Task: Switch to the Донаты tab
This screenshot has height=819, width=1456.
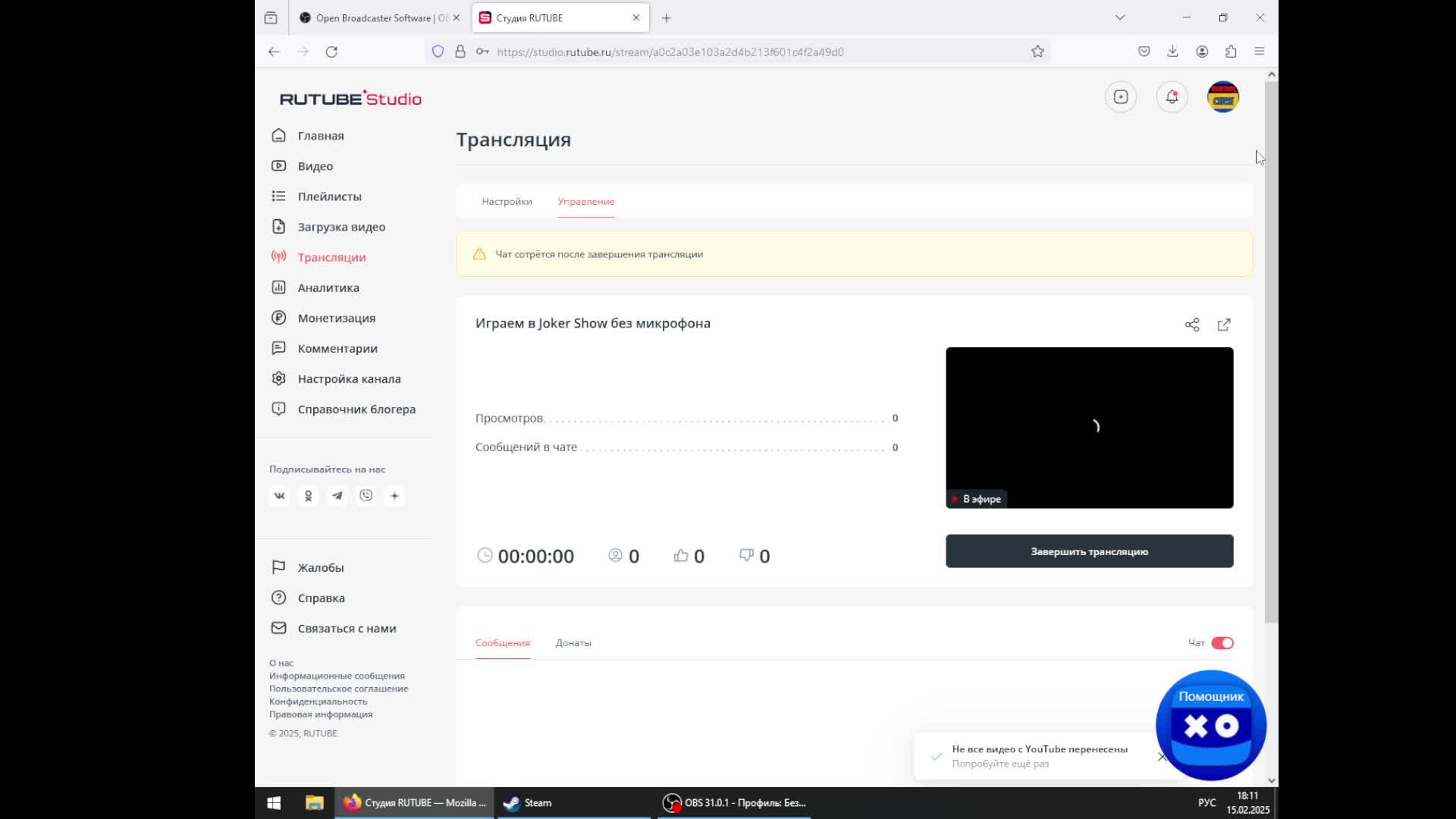Action: [573, 643]
